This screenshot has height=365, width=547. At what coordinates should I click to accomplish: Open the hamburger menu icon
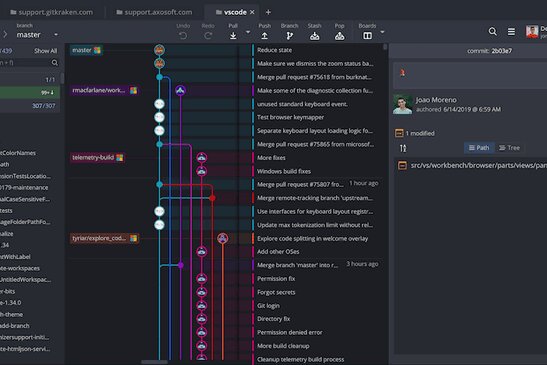511,32
